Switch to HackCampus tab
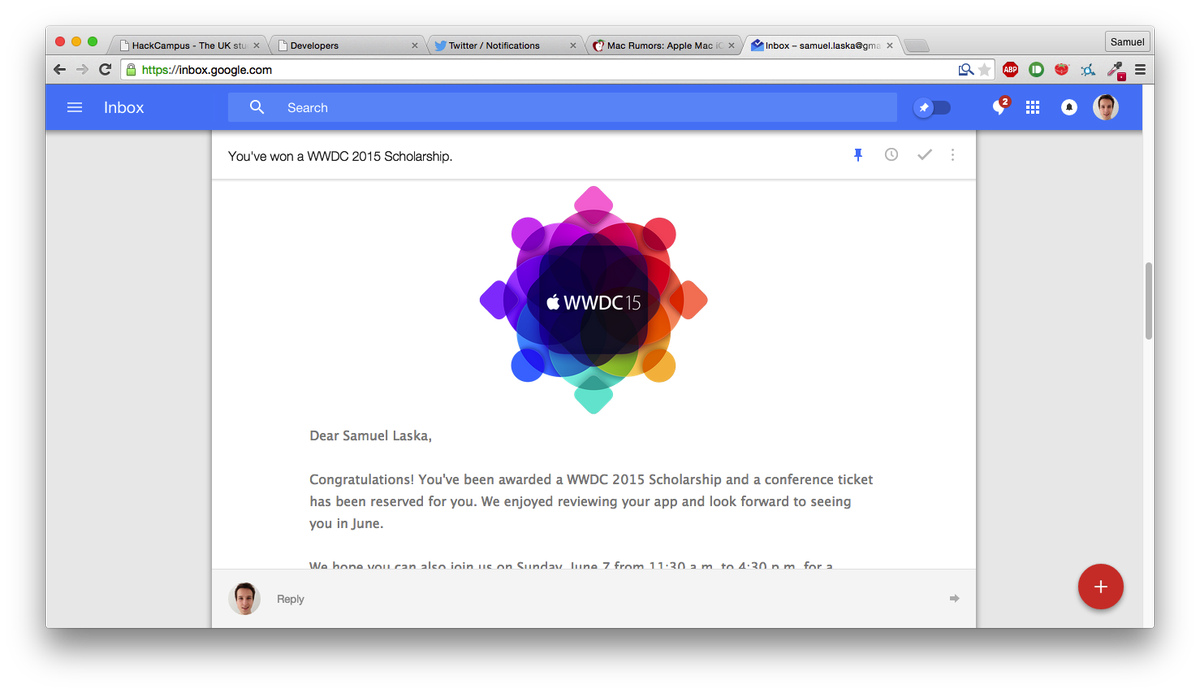Viewport: 1200px width, 693px height. 188,45
